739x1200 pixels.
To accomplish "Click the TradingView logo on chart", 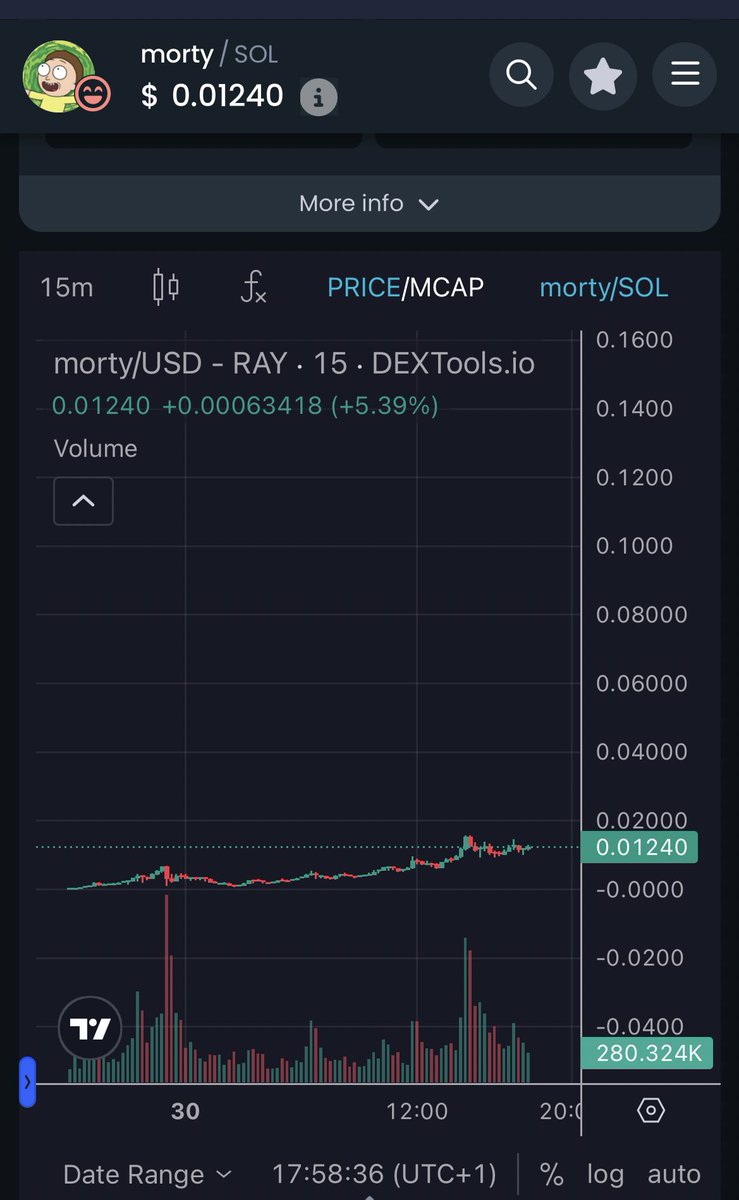I will [90, 1028].
